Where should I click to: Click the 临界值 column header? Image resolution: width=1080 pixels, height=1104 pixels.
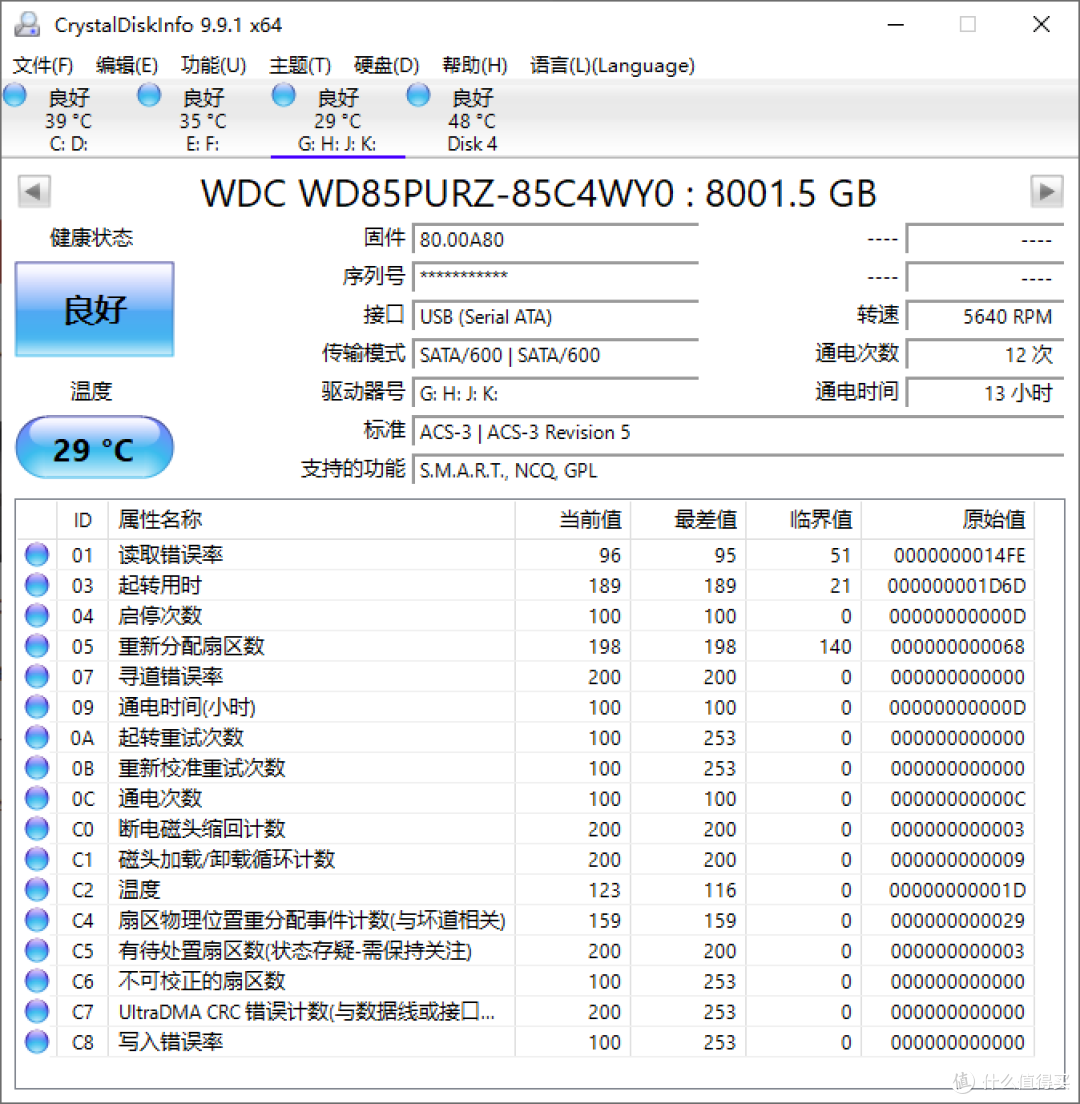(804, 520)
